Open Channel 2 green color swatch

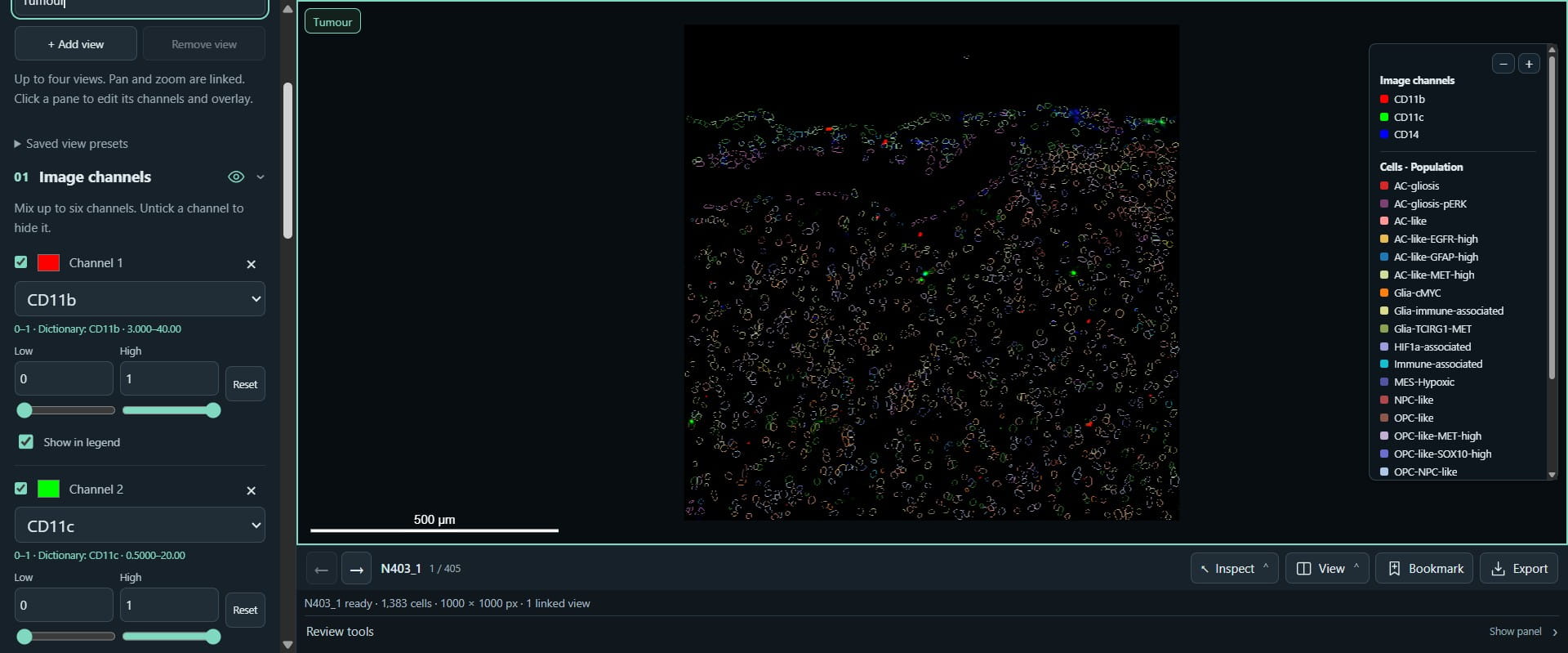pyautogui.click(x=48, y=490)
